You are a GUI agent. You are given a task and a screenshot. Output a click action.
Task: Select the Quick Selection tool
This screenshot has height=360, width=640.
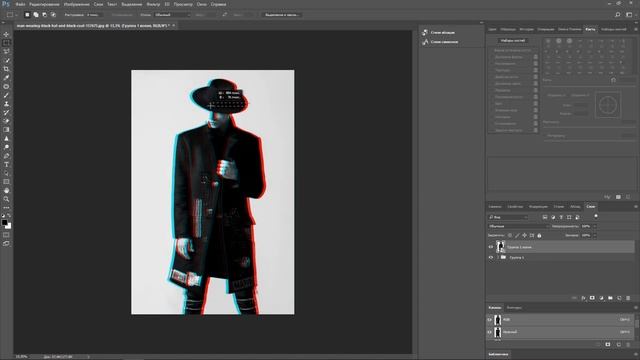6,60
